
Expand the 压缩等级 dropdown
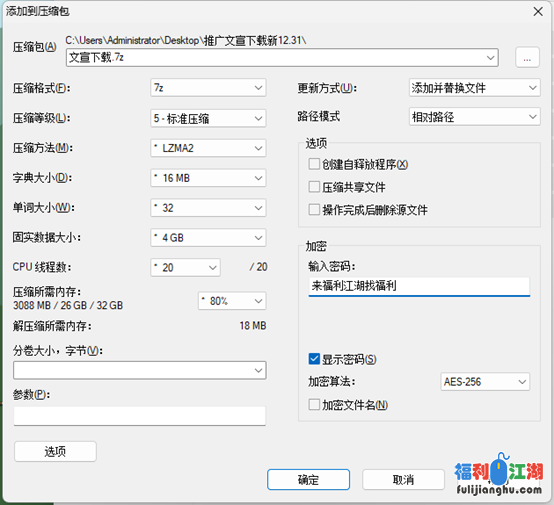(208, 118)
